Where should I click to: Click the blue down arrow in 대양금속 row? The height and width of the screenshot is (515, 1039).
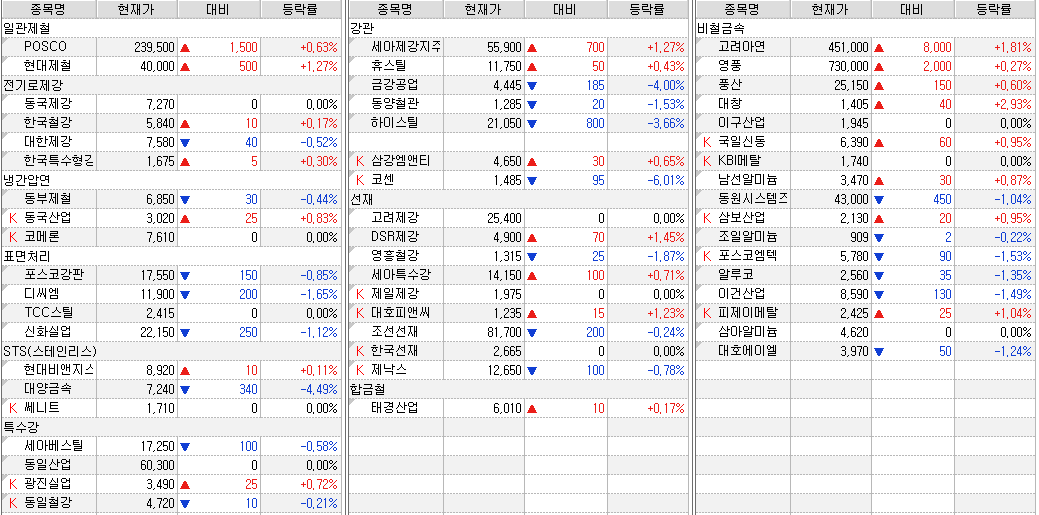point(185,389)
